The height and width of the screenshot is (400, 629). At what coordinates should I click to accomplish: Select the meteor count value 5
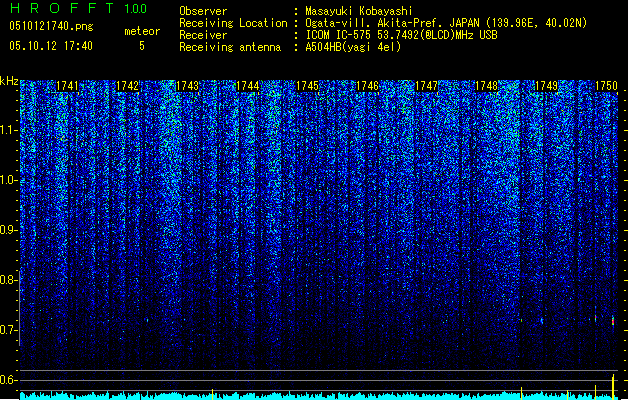142,46
